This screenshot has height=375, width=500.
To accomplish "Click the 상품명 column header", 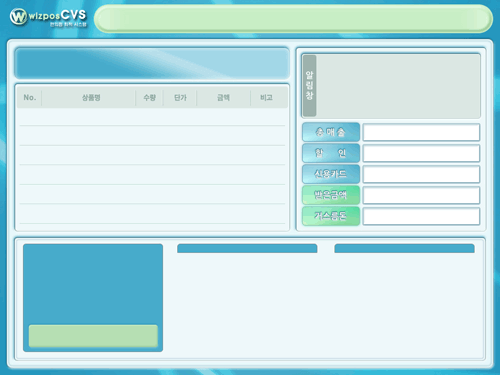I will pyautogui.click(x=91, y=98).
